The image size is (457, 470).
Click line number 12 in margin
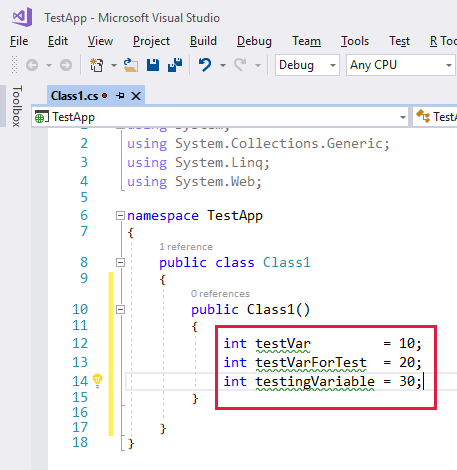coord(80,343)
